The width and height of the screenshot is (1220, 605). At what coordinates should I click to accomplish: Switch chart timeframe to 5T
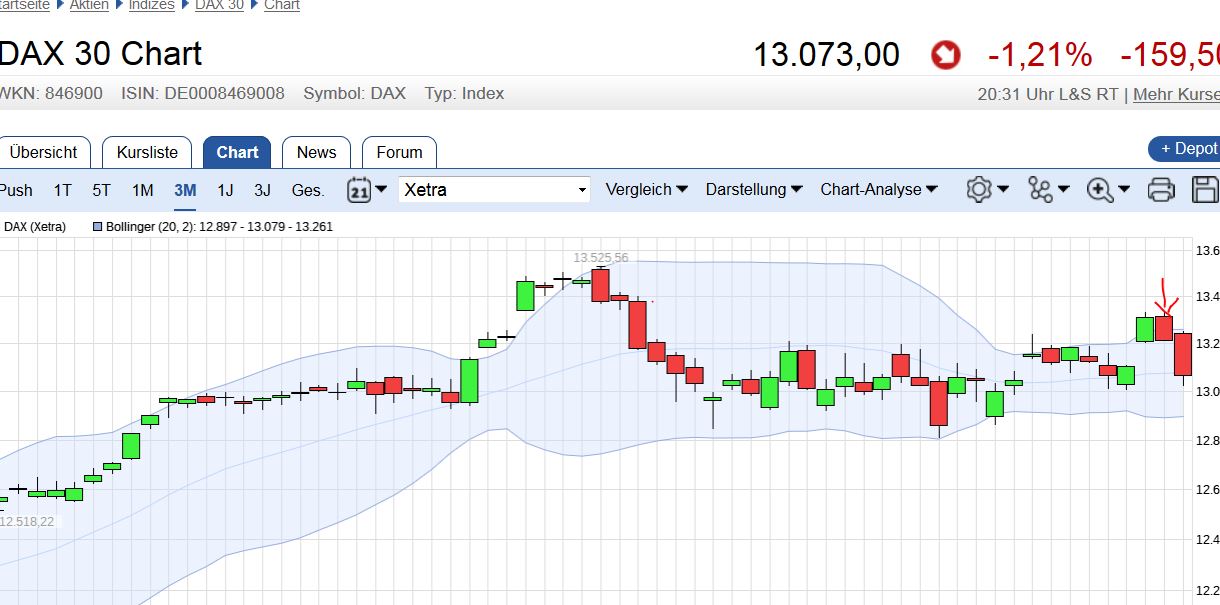tap(100, 189)
